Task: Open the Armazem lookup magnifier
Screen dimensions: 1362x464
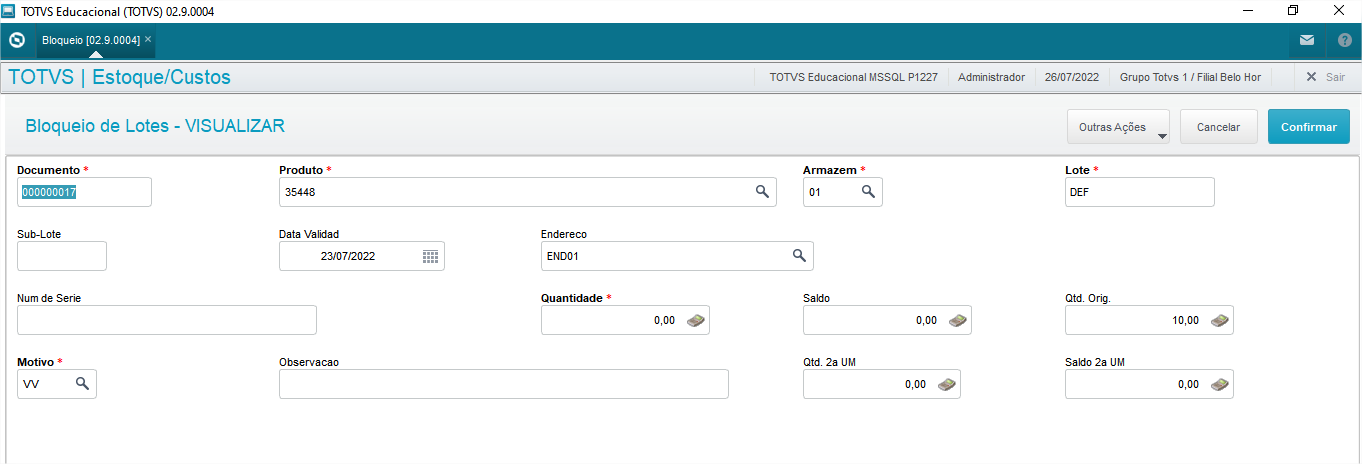Action: (868, 192)
